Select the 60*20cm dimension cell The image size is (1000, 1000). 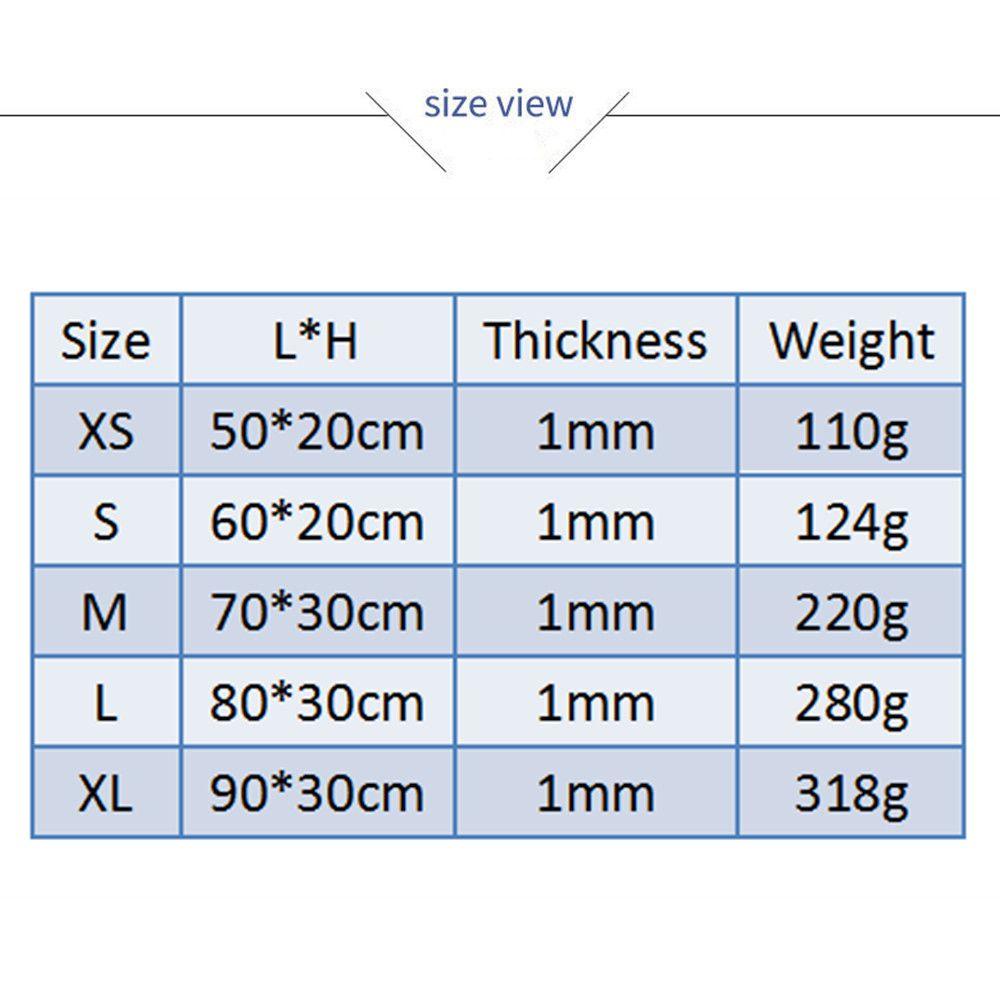pyautogui.click(x=316, y=522)
